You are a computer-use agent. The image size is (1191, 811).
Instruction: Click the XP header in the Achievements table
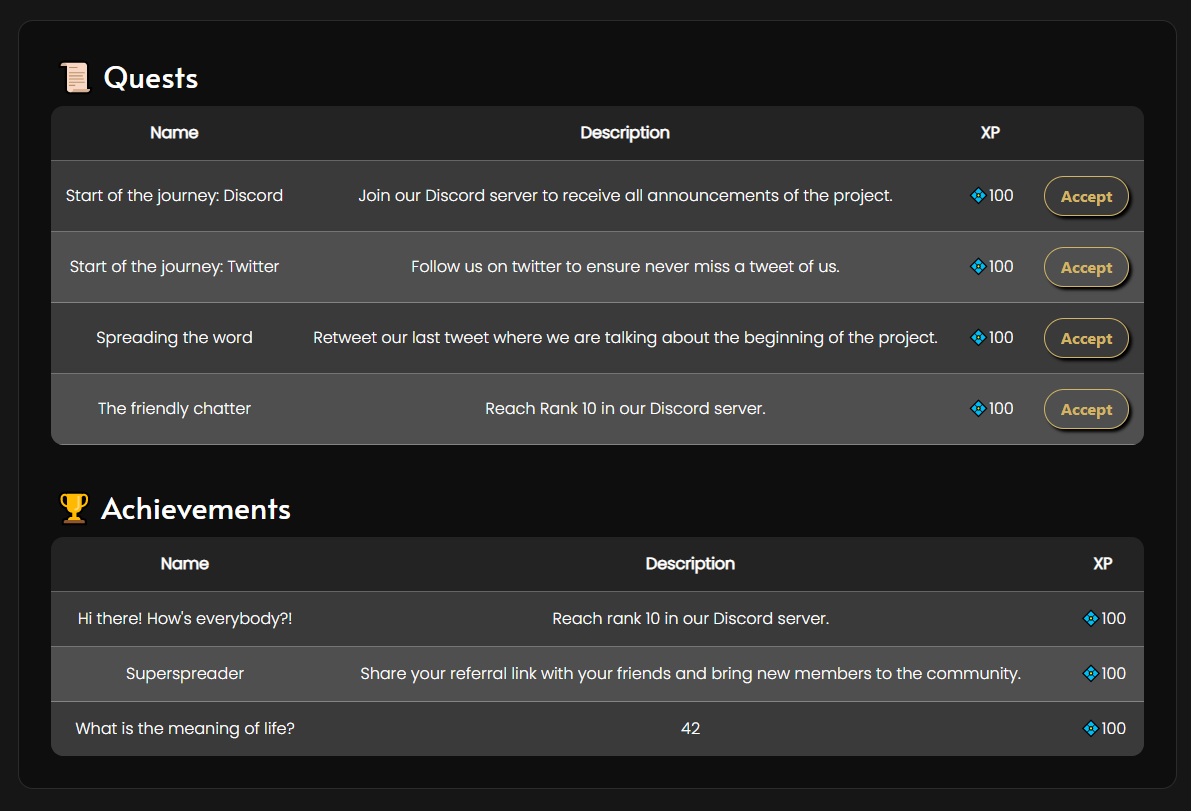pos(1103,563)
